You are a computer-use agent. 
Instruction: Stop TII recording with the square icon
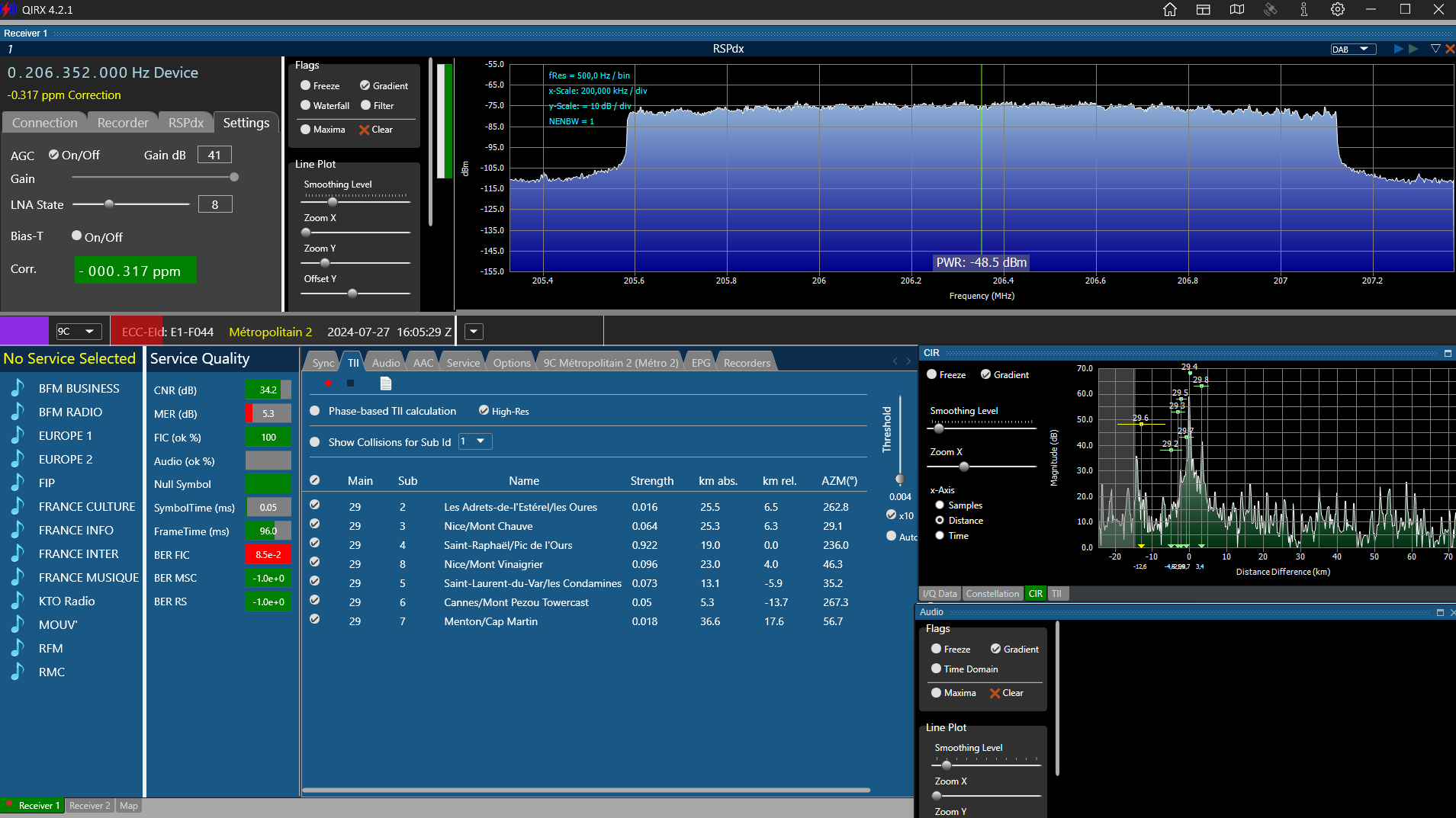pyautogui.click(x=350, y=383)
